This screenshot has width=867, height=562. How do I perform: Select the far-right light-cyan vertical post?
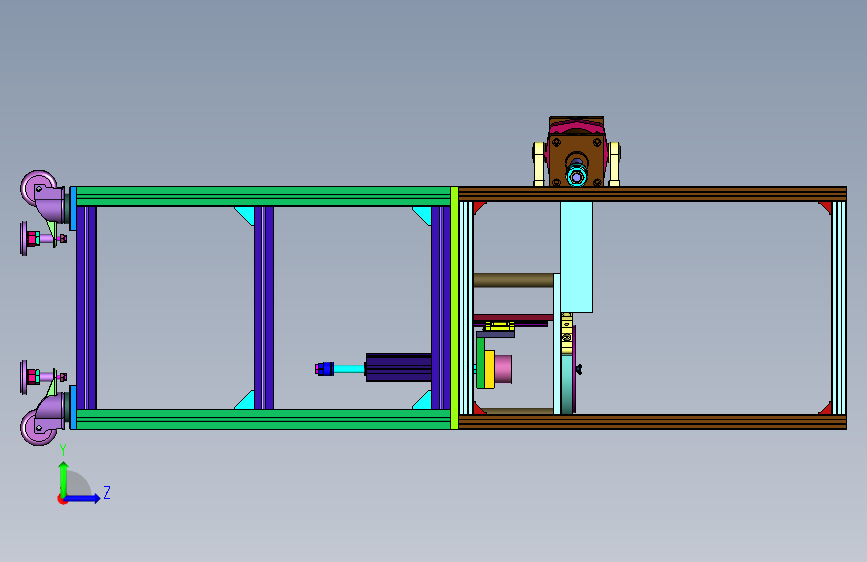[839, 308]
